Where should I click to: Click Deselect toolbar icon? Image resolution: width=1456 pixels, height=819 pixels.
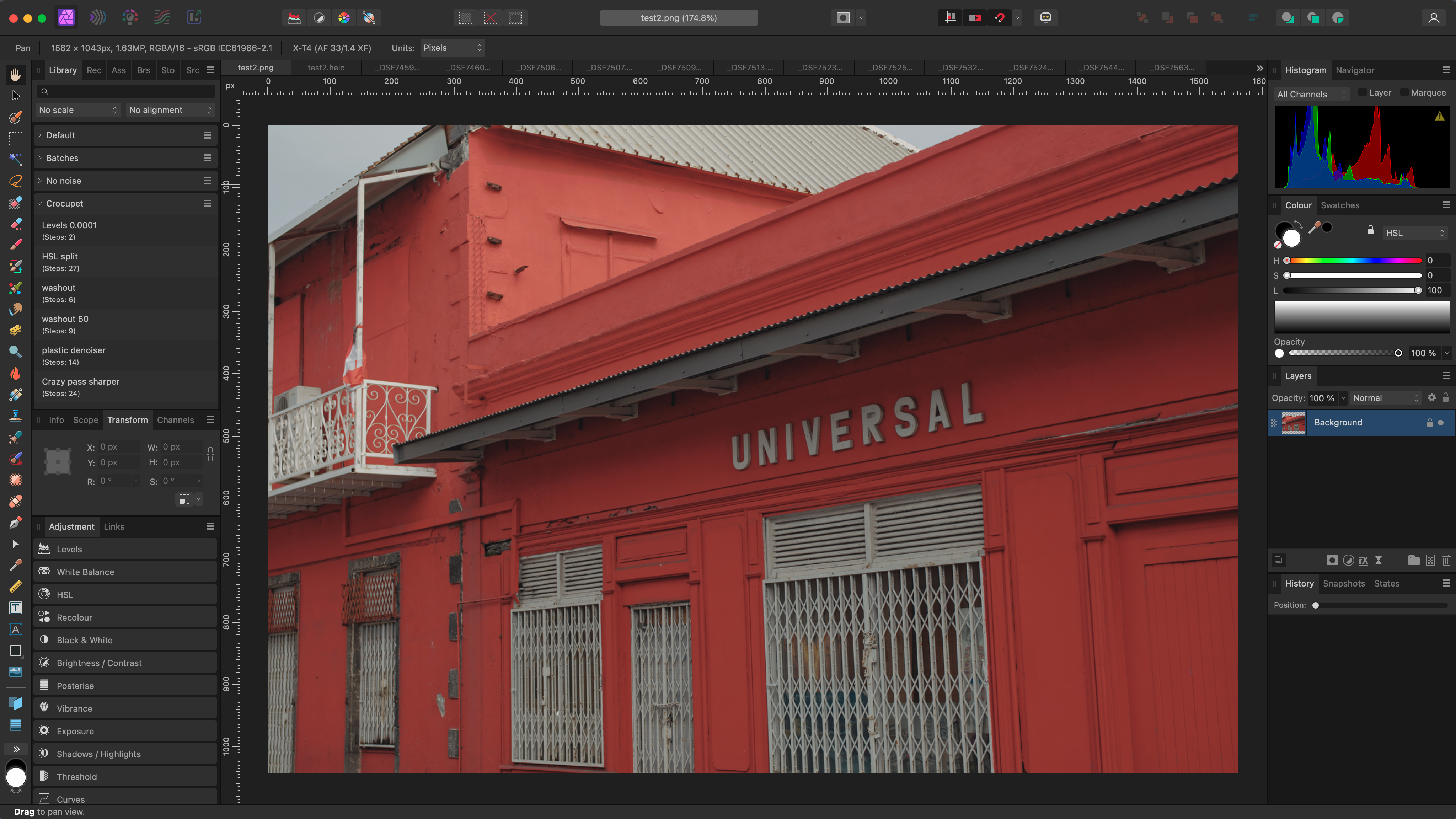click(x=490, y=18)
